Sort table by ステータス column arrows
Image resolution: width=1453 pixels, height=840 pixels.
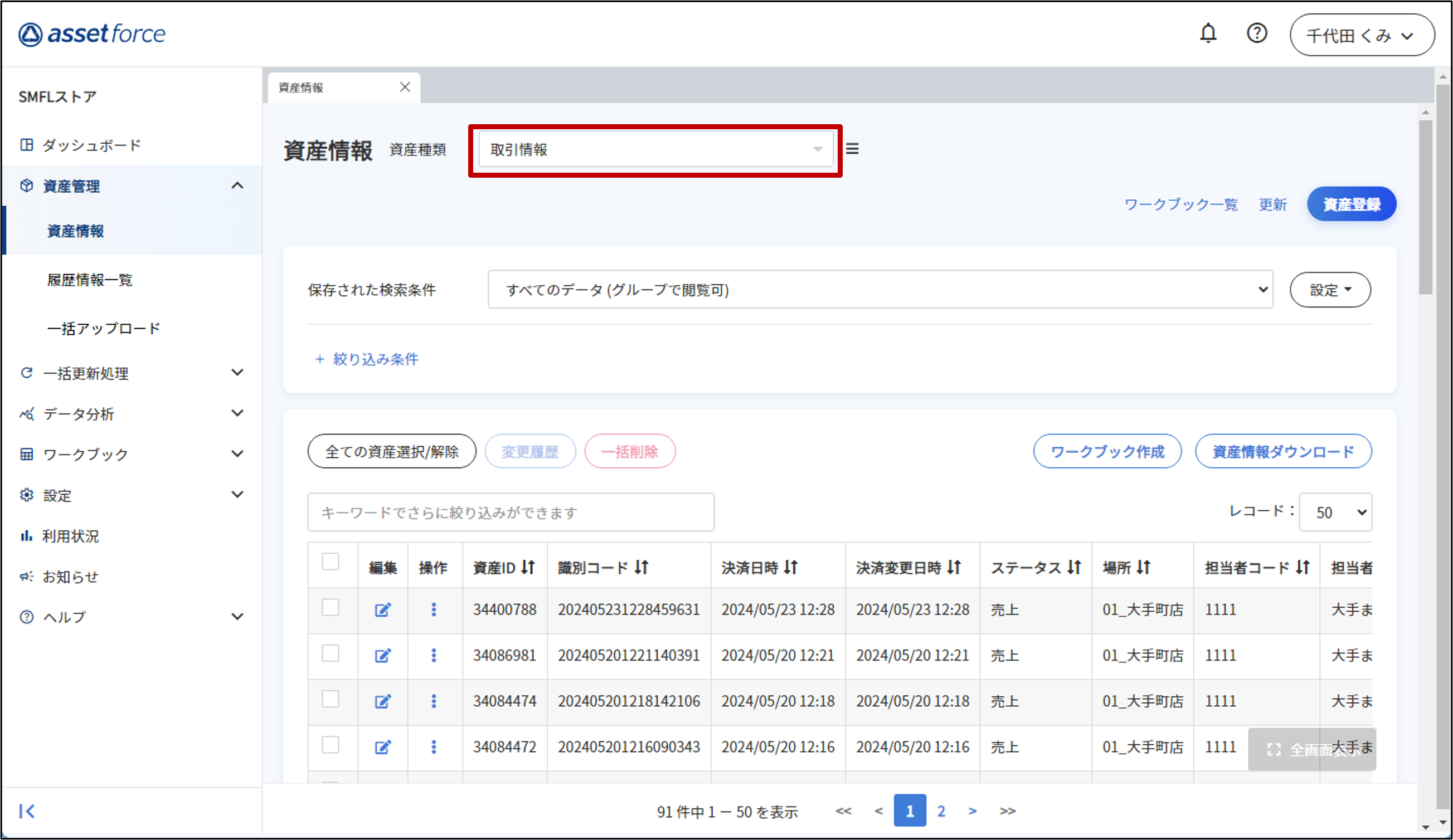pyautogui.click(x=1073, y=568)
